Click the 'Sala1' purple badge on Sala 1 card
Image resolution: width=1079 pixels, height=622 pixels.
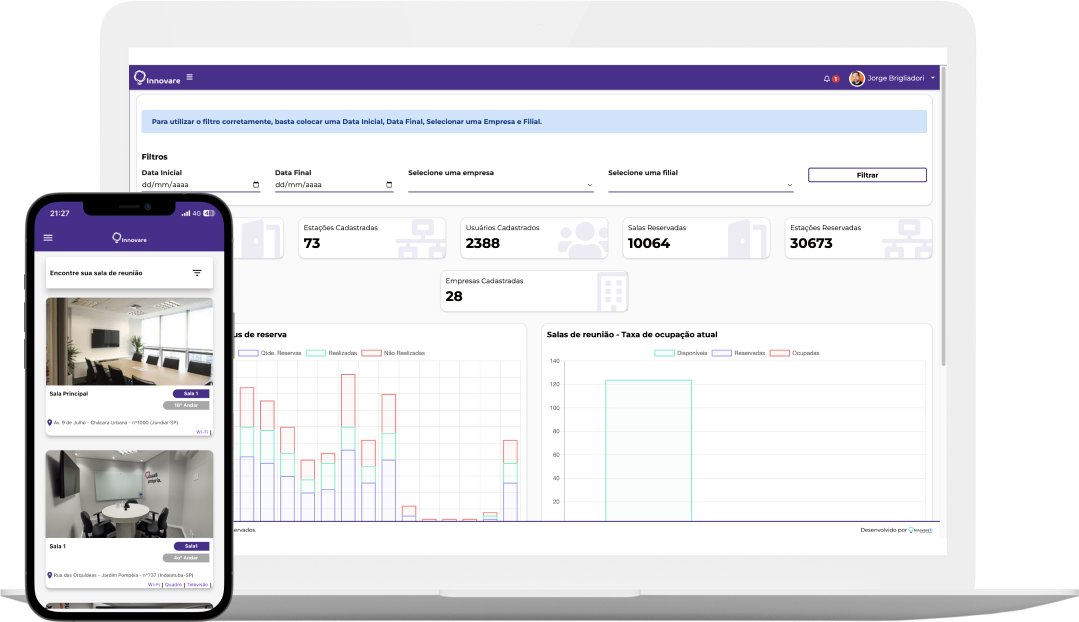[191, 546]
